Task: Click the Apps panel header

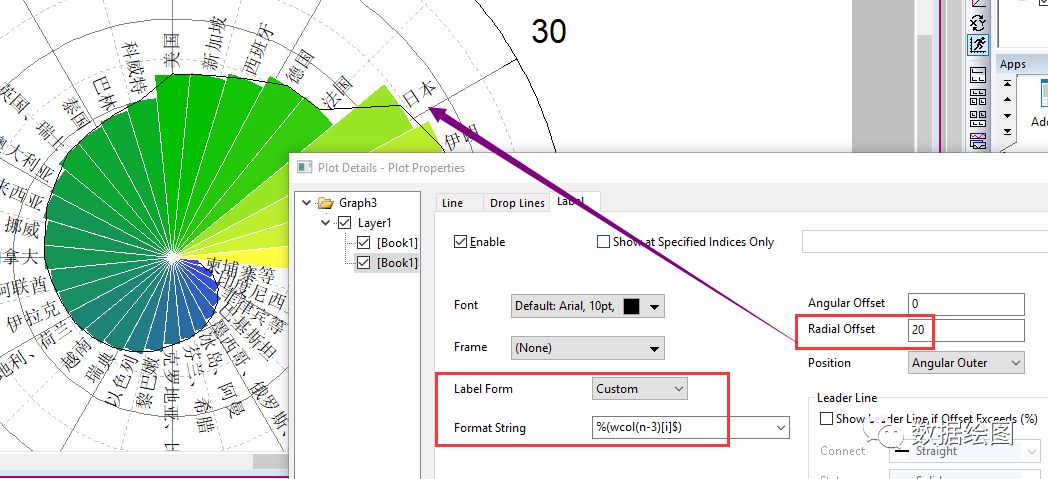Action: coord(1021,64)
